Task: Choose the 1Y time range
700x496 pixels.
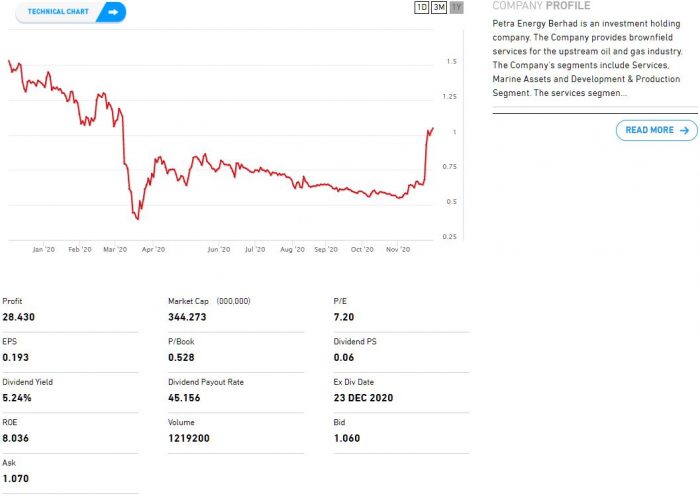Action: [x=456, y=7]
